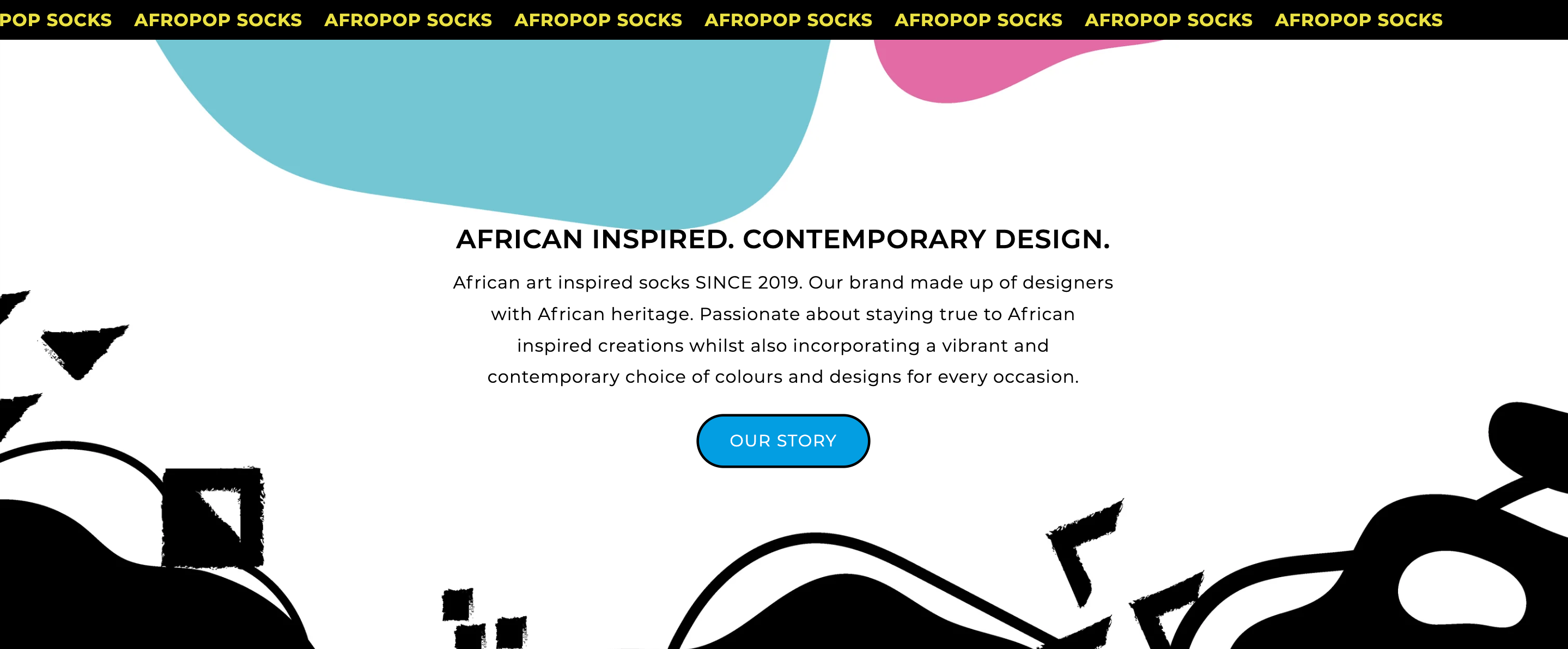Click the rightmost AFROPOP SOCKS marquee text
Screen dimensions: 1568x649
pos(1358,20)
